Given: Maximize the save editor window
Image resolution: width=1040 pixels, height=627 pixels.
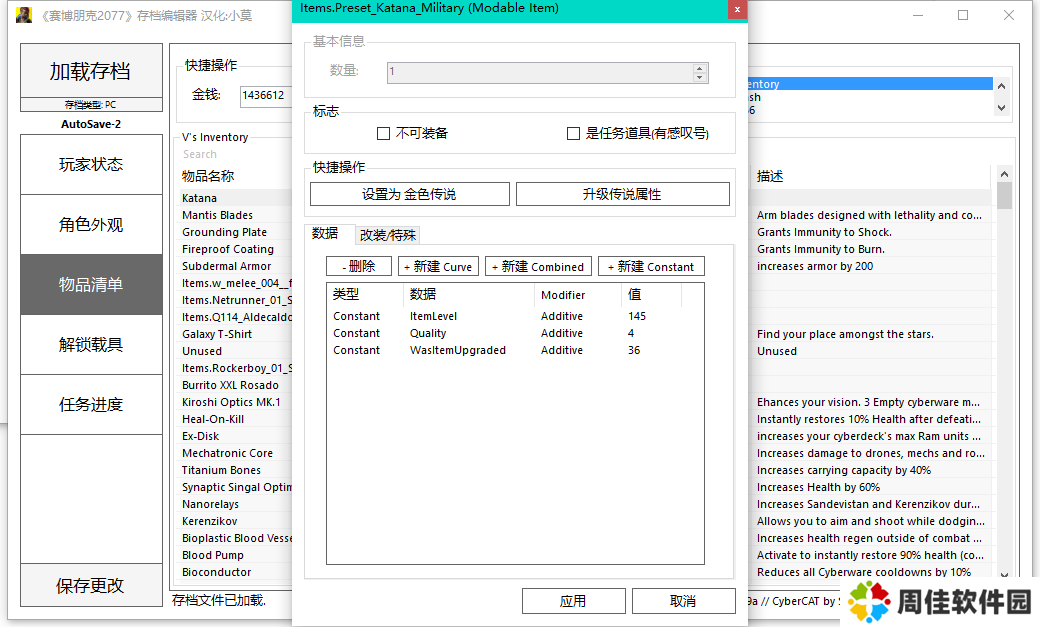Looking at the screenshot, I should pyautogui.click(x=963, y=15).
